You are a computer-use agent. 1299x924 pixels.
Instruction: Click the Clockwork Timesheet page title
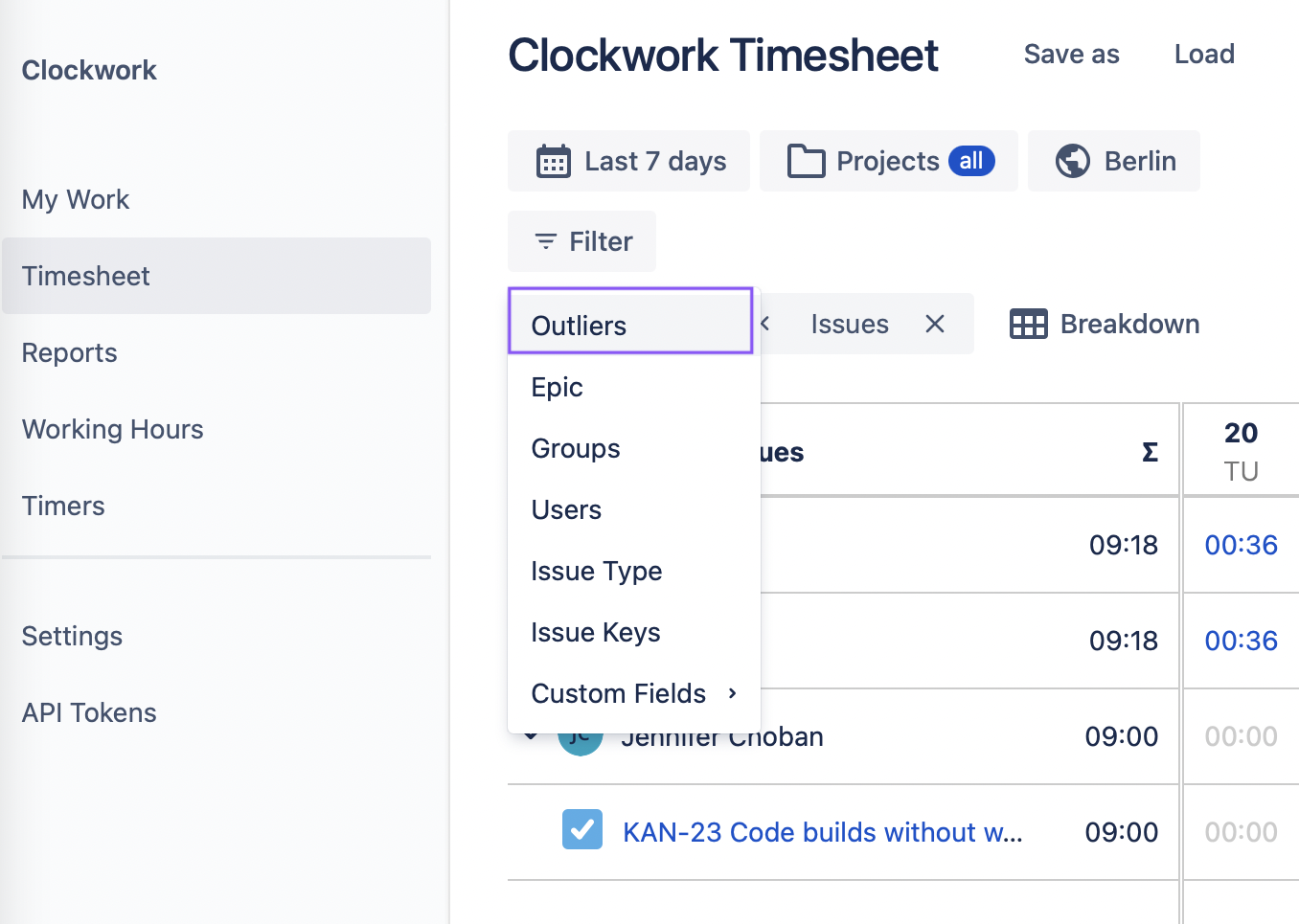point(723,56)
